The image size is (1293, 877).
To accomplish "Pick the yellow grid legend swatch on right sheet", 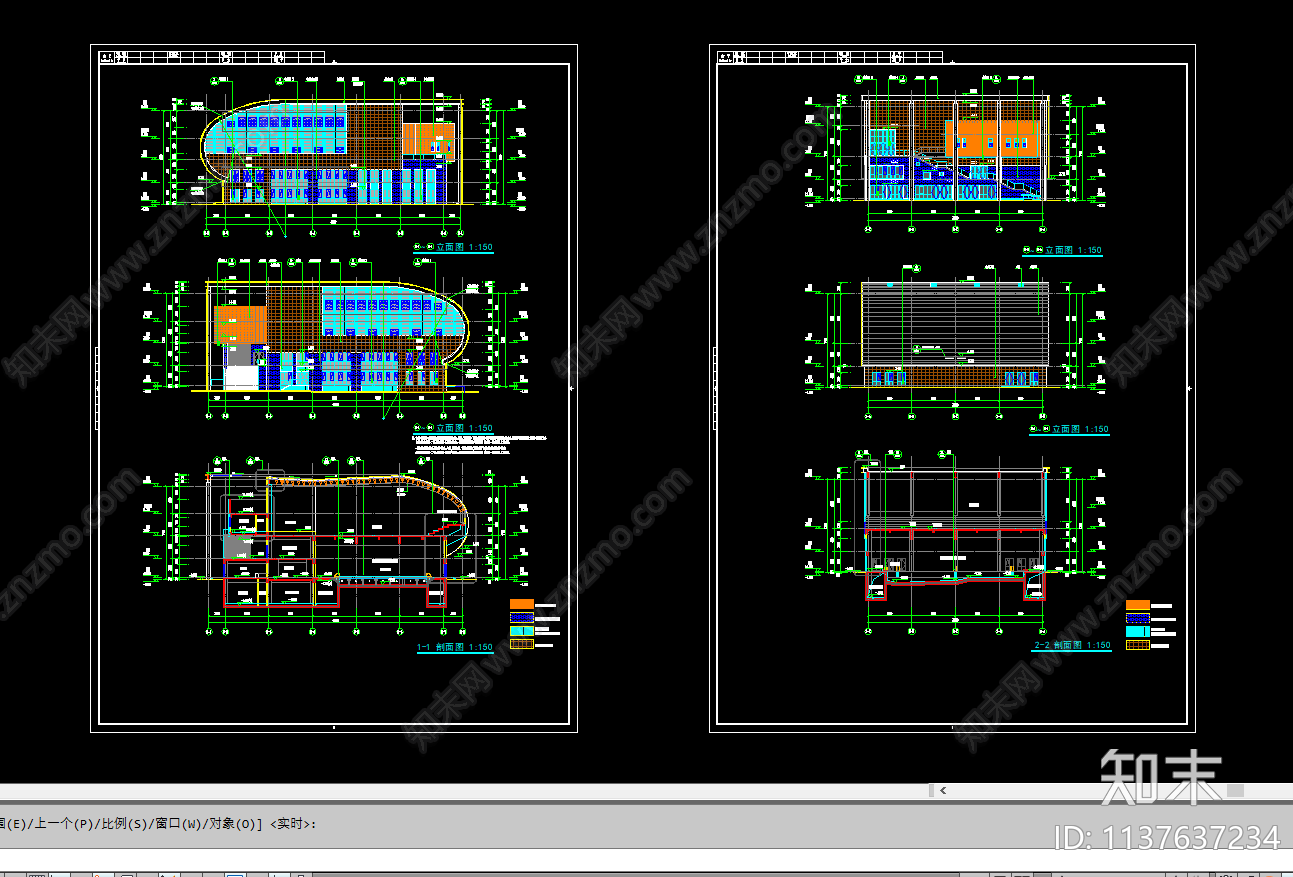I will (1138, 645).
